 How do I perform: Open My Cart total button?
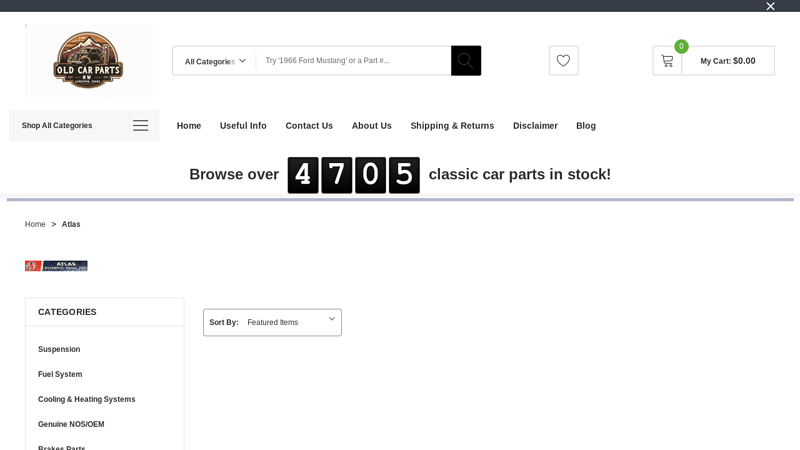[727, 61]
